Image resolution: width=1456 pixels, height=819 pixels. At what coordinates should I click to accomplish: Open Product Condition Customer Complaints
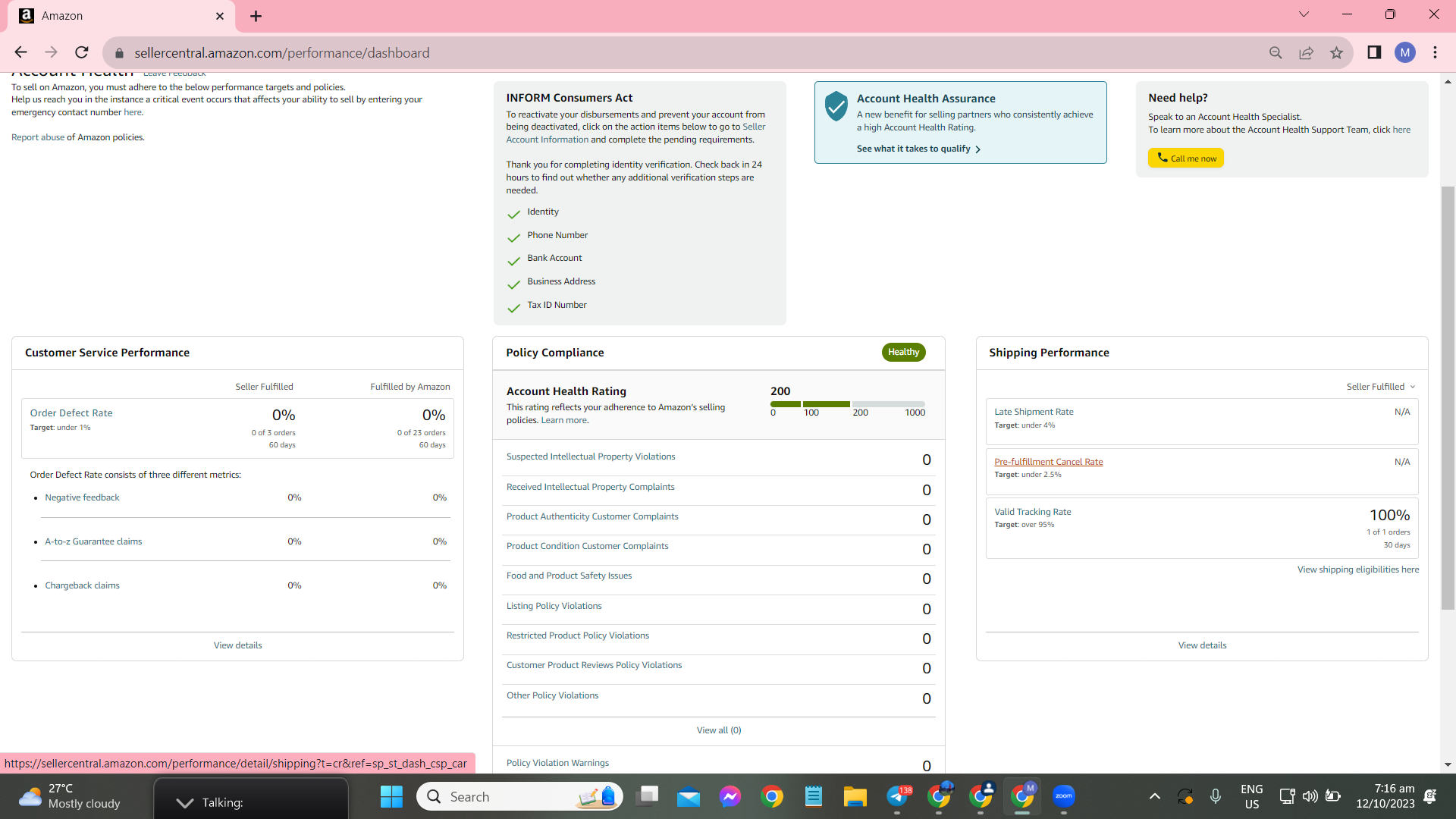[587, 546]
